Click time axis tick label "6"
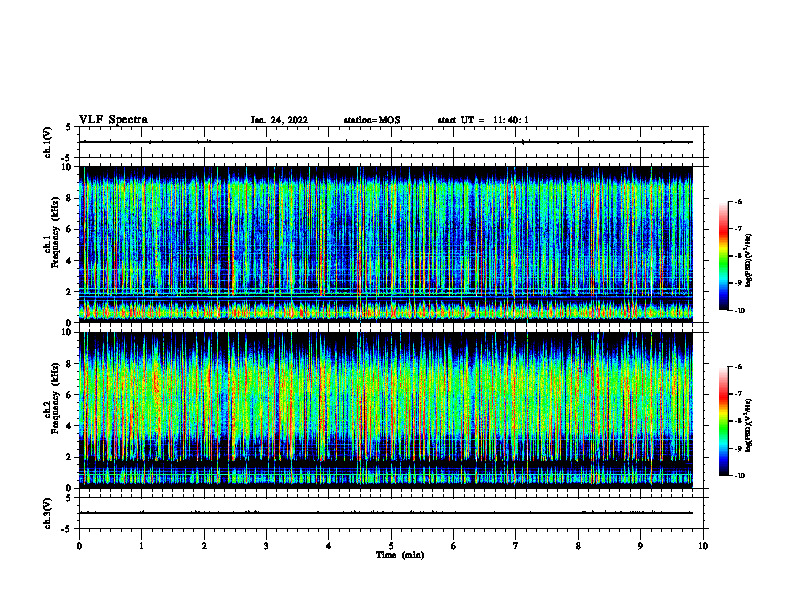The image size is (792, 612). (x=453, y=546)
